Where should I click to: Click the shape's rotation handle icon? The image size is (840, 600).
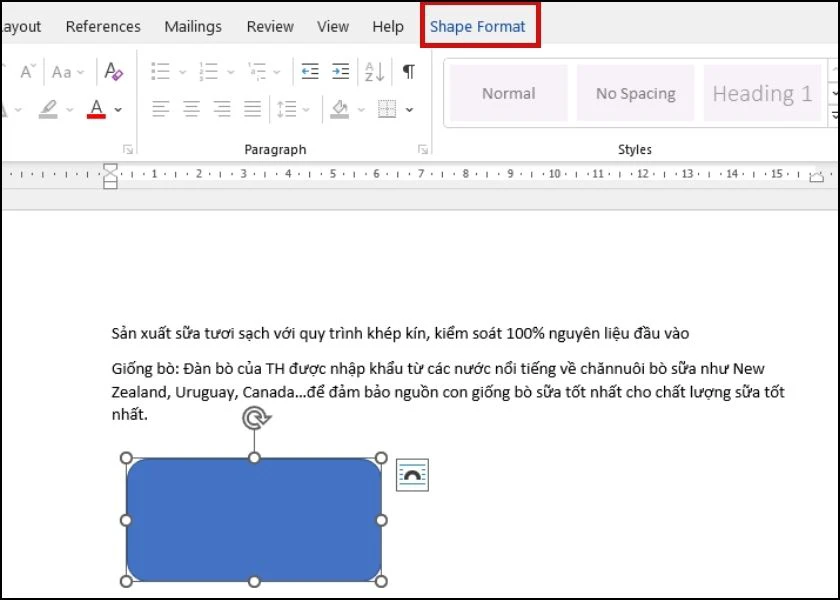pyautogui.click(x=254, y=418)
